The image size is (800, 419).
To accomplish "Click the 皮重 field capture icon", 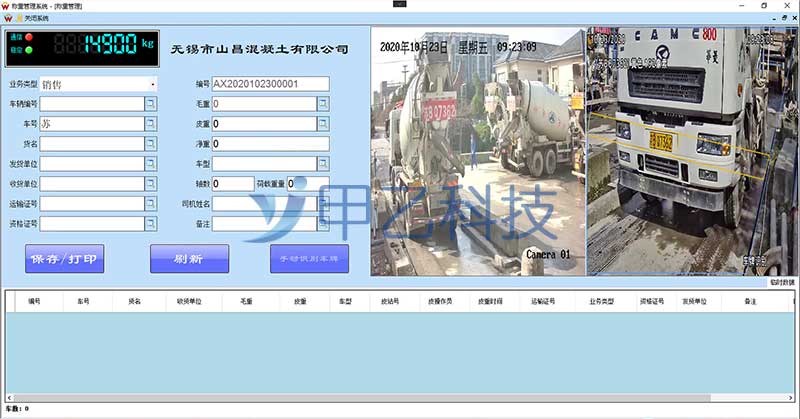I will coord(323,124).
